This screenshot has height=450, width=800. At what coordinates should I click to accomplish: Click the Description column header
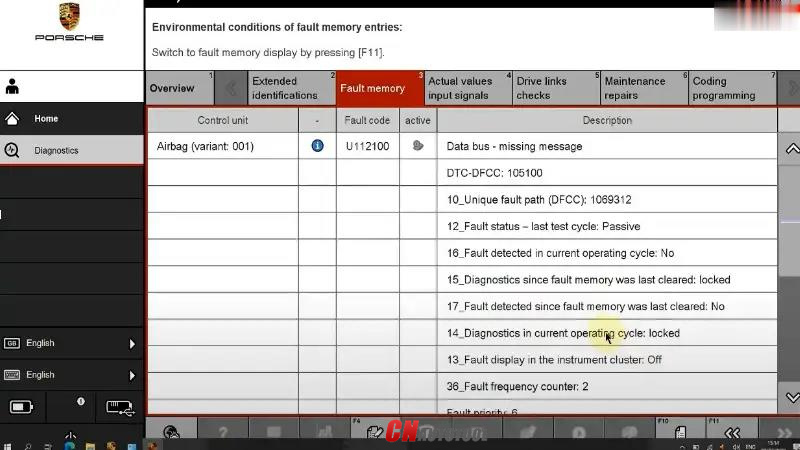[x=607, y=120]
